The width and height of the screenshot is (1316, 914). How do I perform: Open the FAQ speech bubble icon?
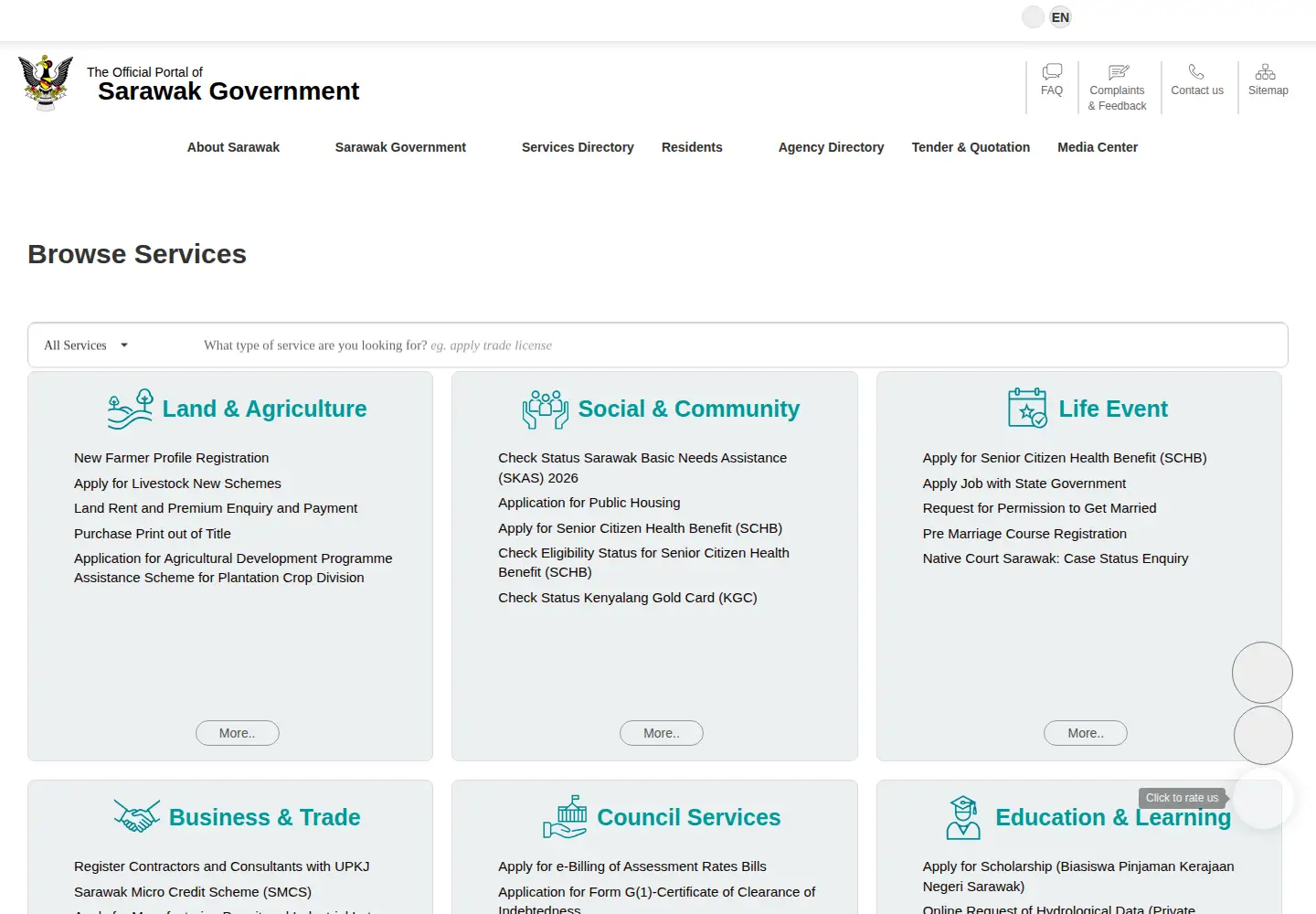point(1052,71)
